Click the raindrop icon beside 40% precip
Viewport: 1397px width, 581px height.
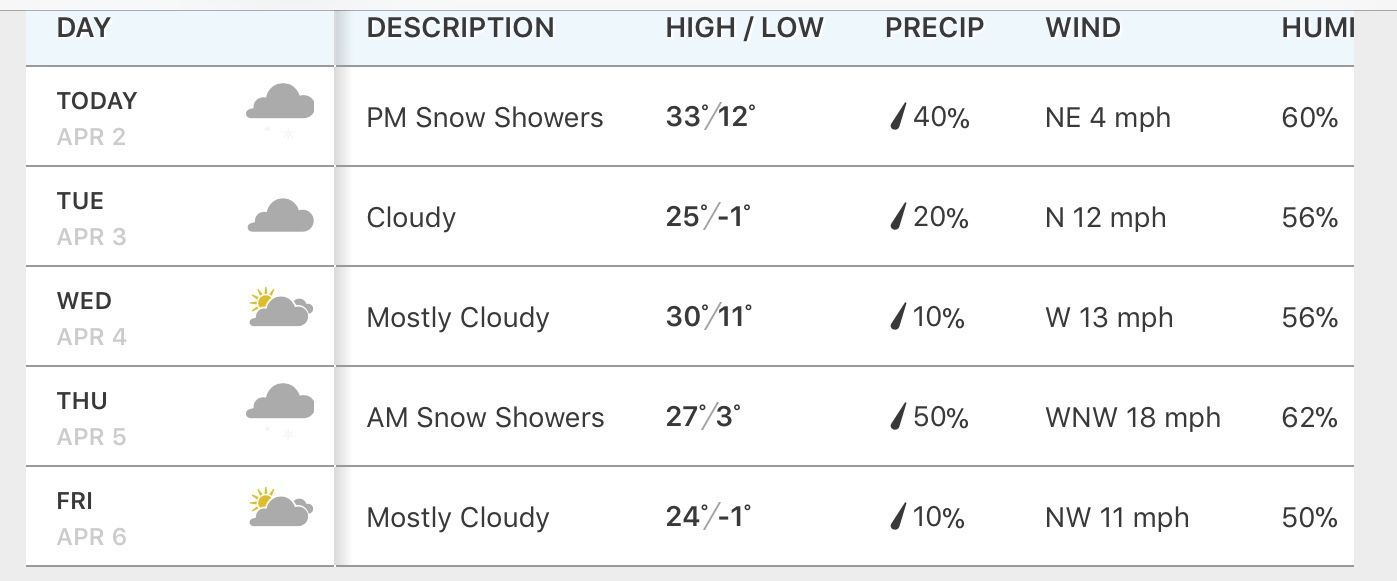(x=898, y=118)
